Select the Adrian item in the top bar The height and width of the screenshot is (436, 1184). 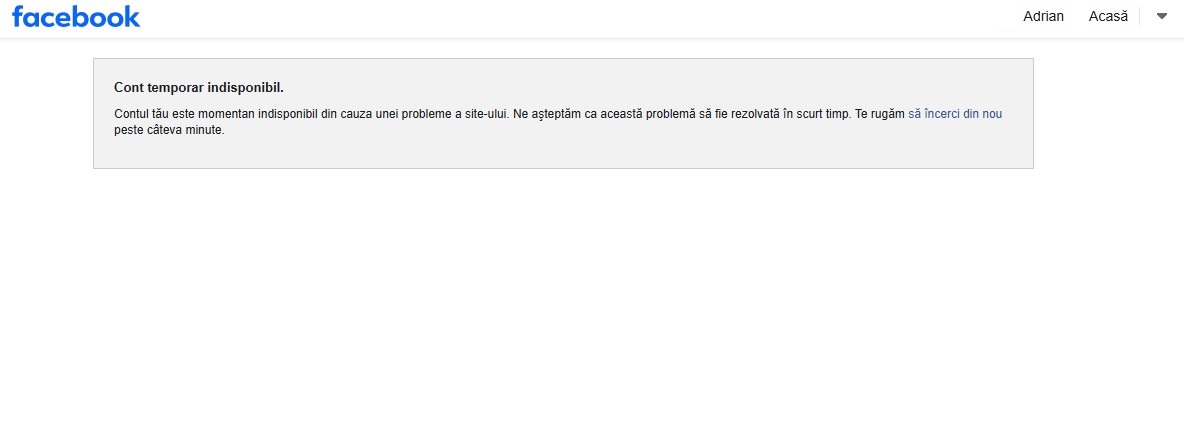[x=1043, y=16]
